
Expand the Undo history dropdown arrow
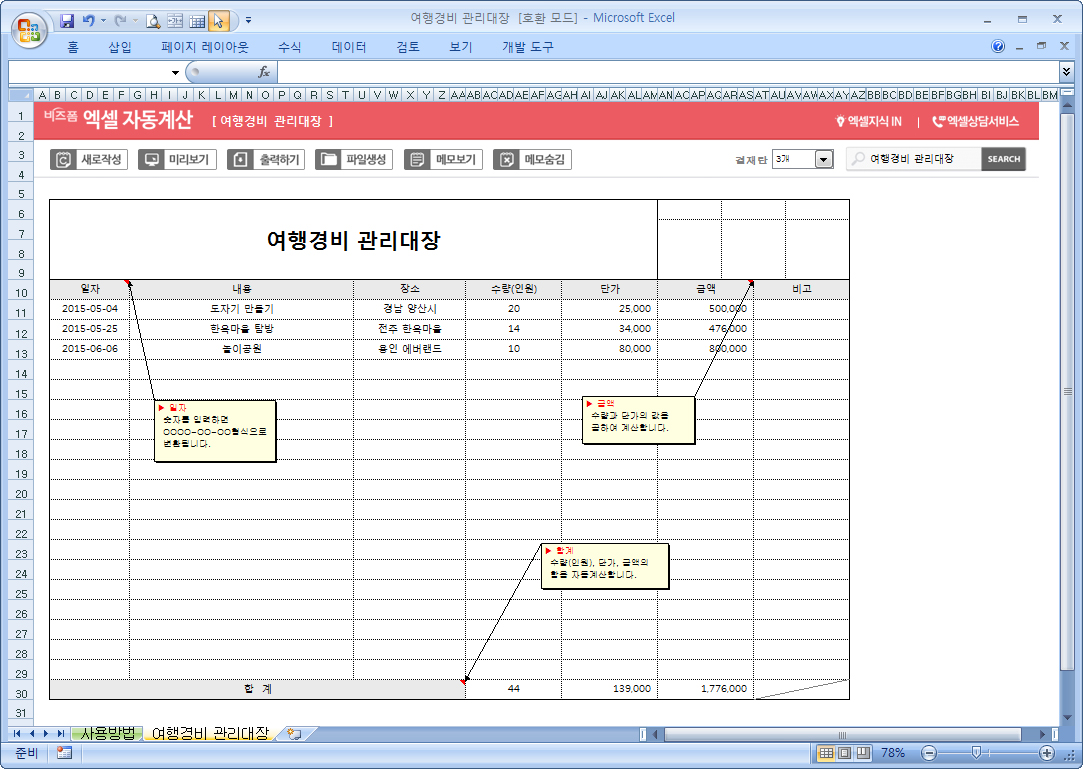pos(104,21)
